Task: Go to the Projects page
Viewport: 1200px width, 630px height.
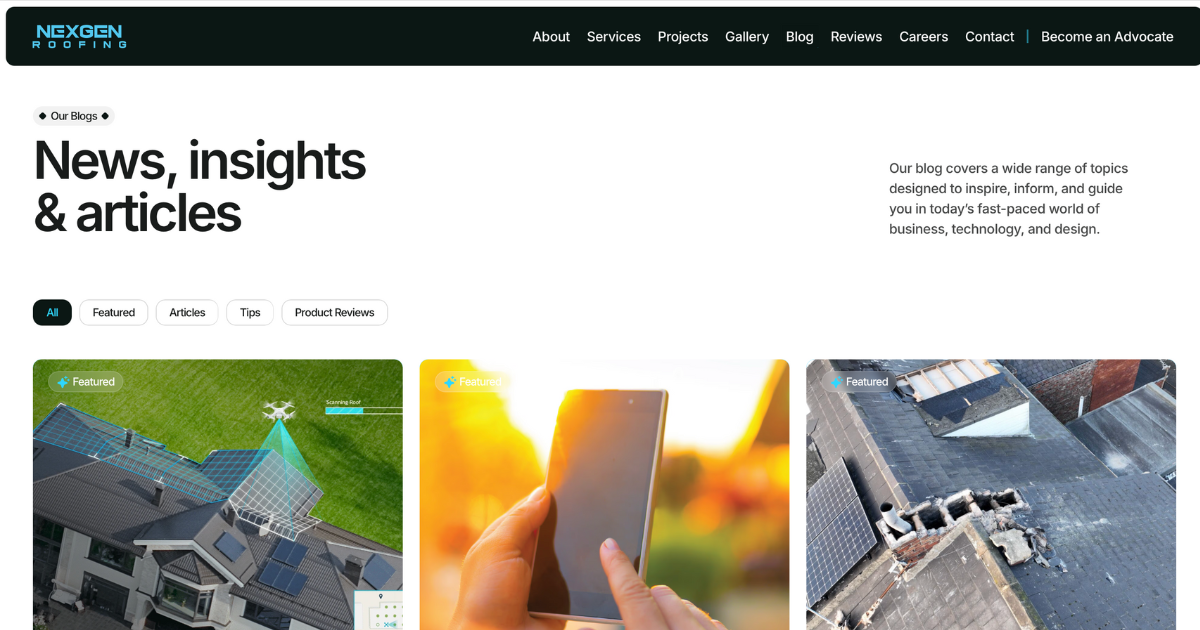Action: [x=683, y=37]
